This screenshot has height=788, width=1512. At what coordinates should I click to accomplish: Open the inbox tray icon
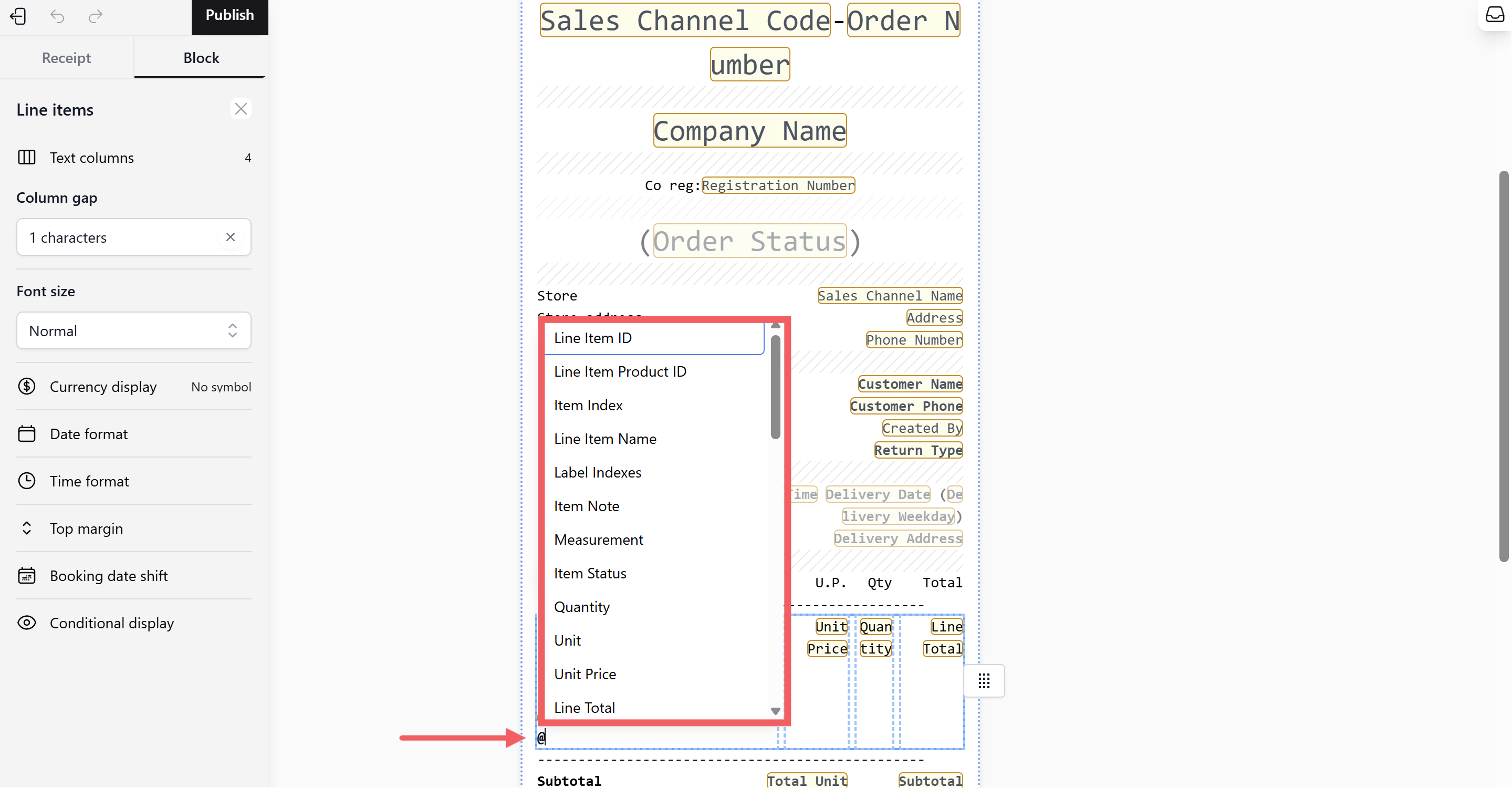click(x=1494, y=15)
